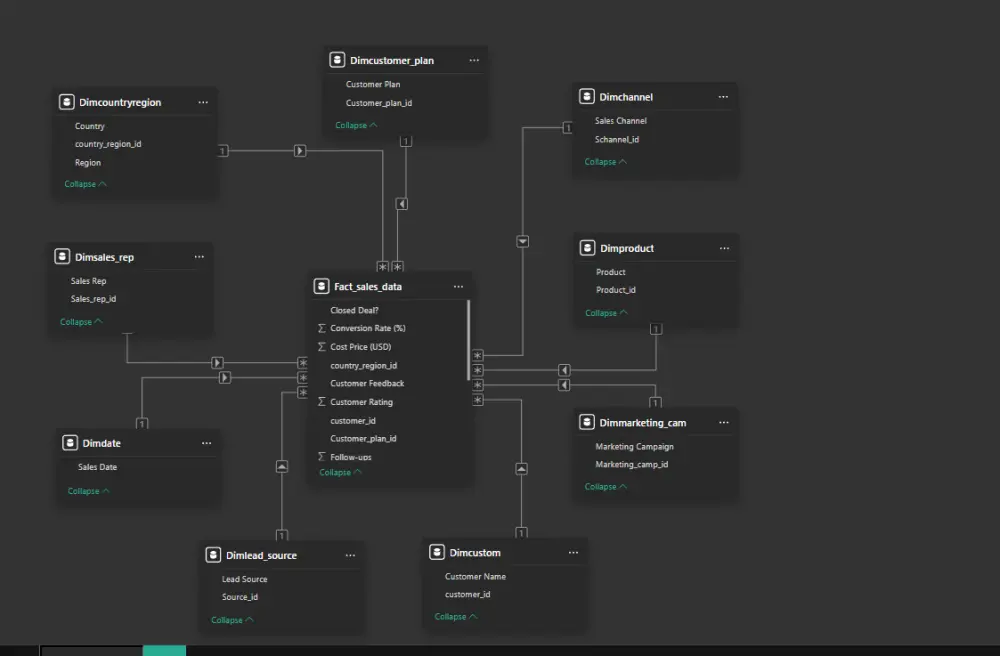This screenshot has width=1000, height=656.
Task: Select the sigma icon for Customer Rating
Action: coord(320,401)
